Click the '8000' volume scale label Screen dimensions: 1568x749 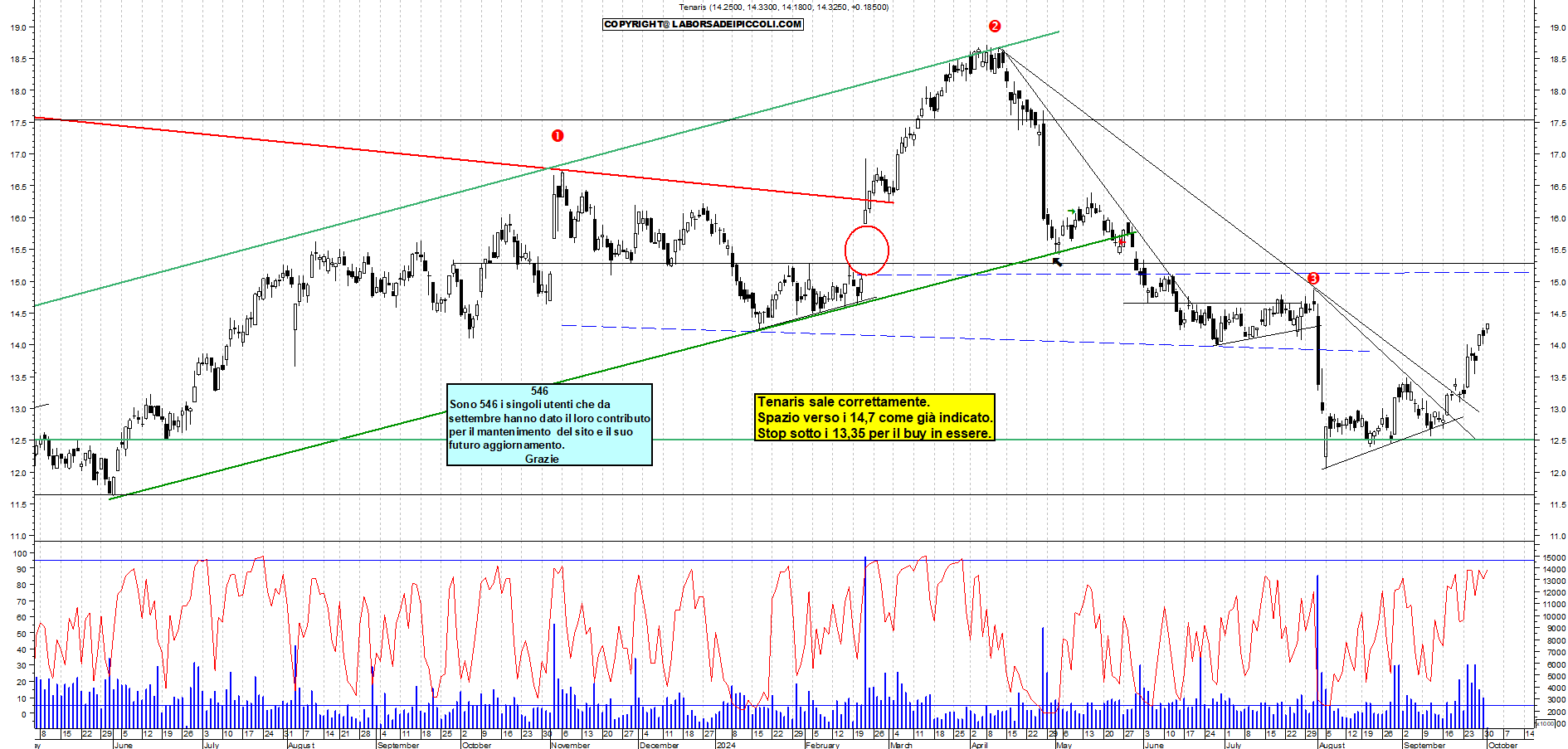[x=1555, y=640]
